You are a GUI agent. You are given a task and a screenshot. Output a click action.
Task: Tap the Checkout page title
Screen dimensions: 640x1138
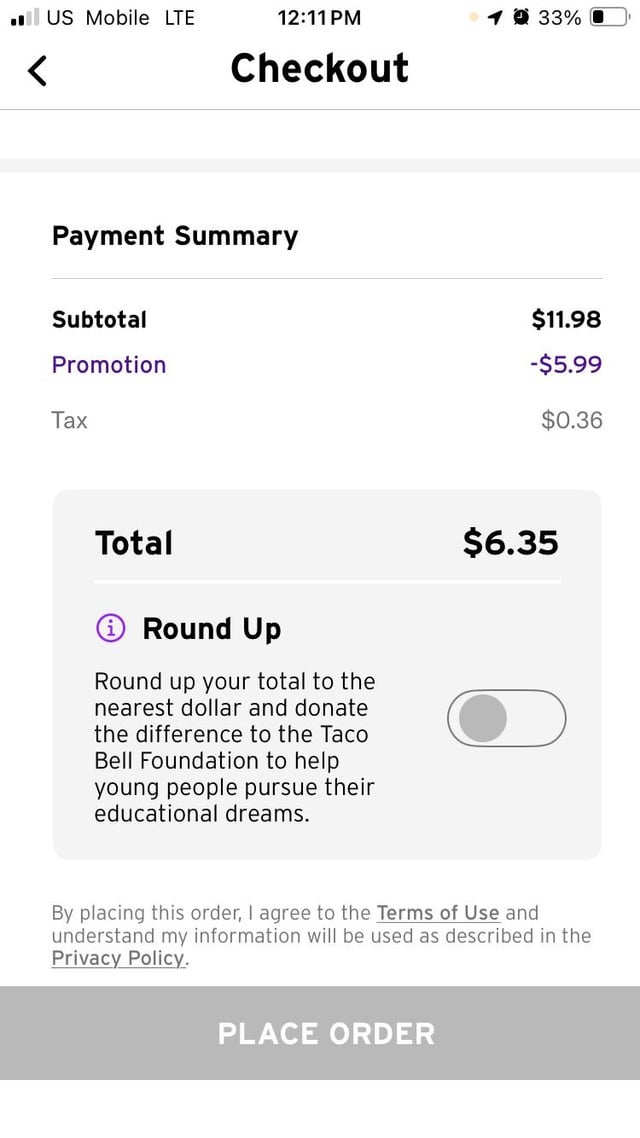tap(319, 68)
